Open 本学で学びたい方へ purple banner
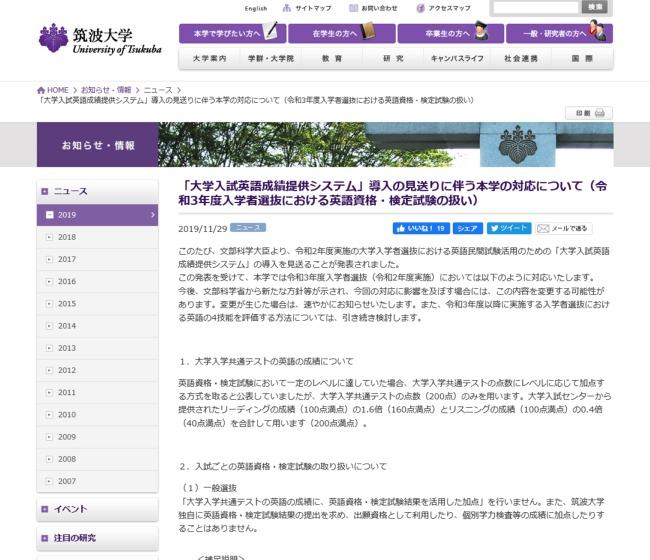 (233, 34)
